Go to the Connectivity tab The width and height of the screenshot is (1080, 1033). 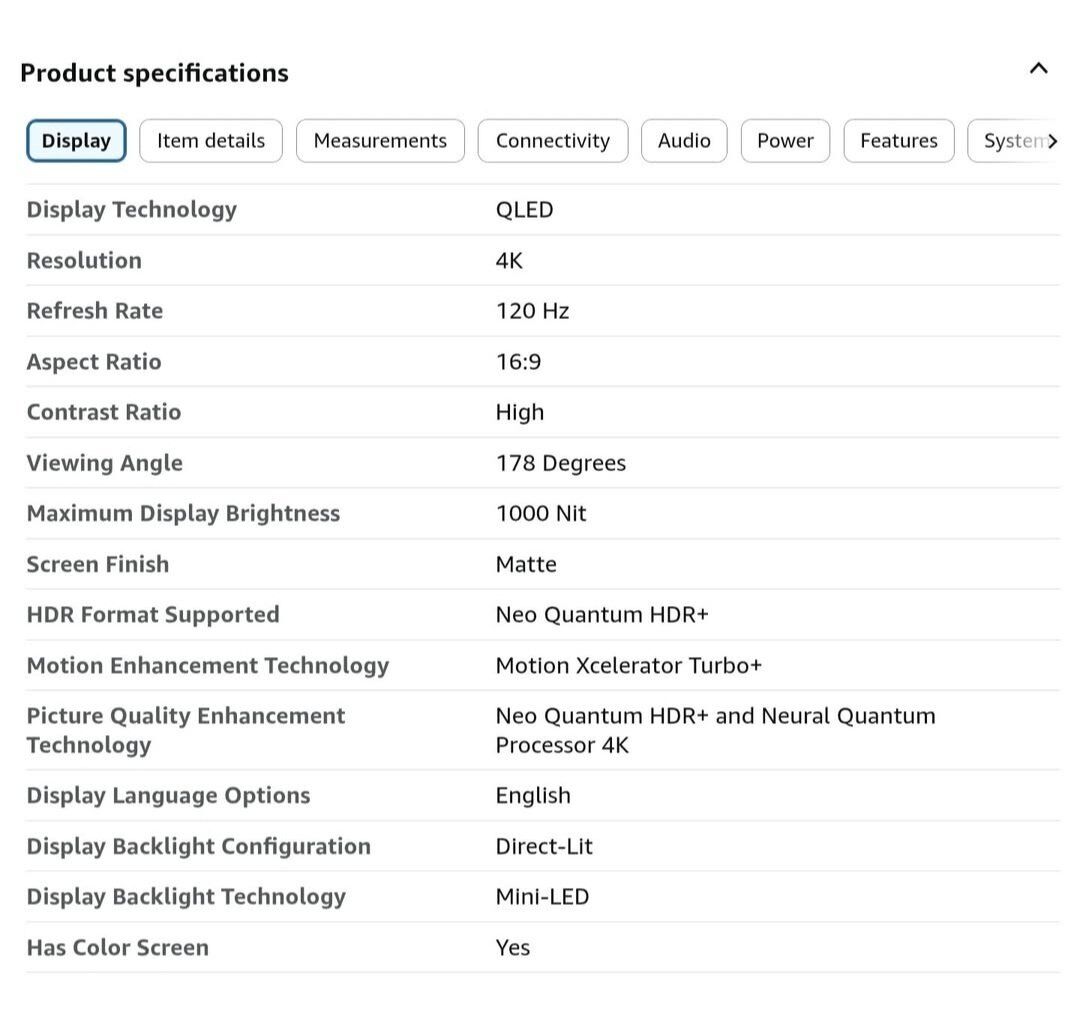coord(552,141)
